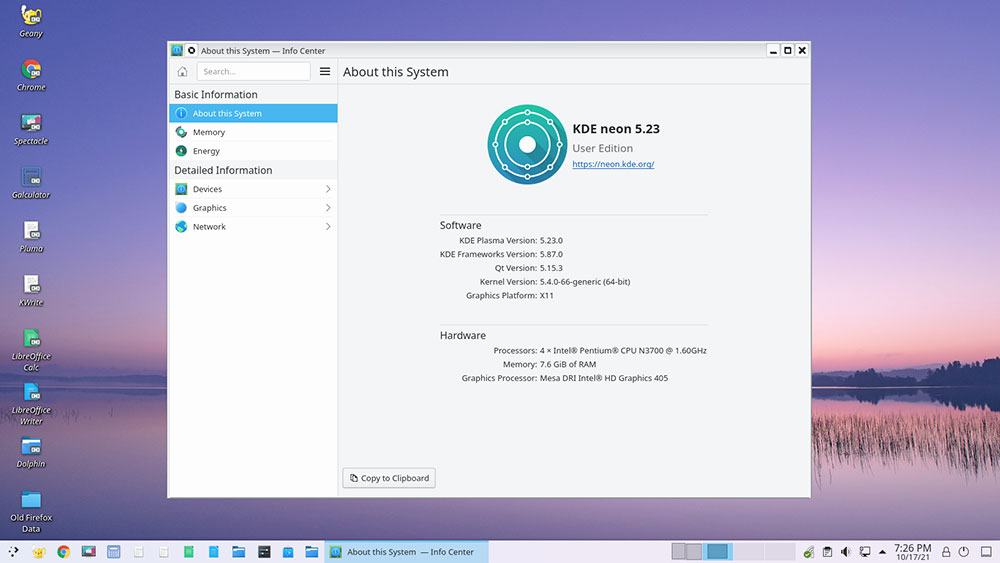Select the Dolphin desktop icon
Screen dimensions: 1000x563
pos(31,452)
